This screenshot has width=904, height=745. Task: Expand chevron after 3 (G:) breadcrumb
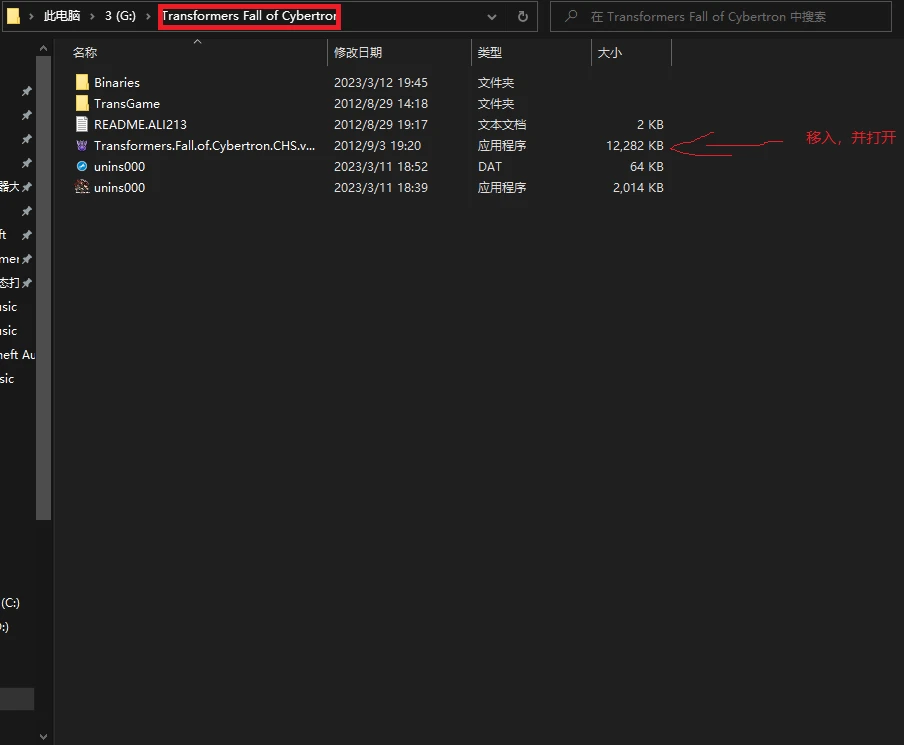point(148,16)
